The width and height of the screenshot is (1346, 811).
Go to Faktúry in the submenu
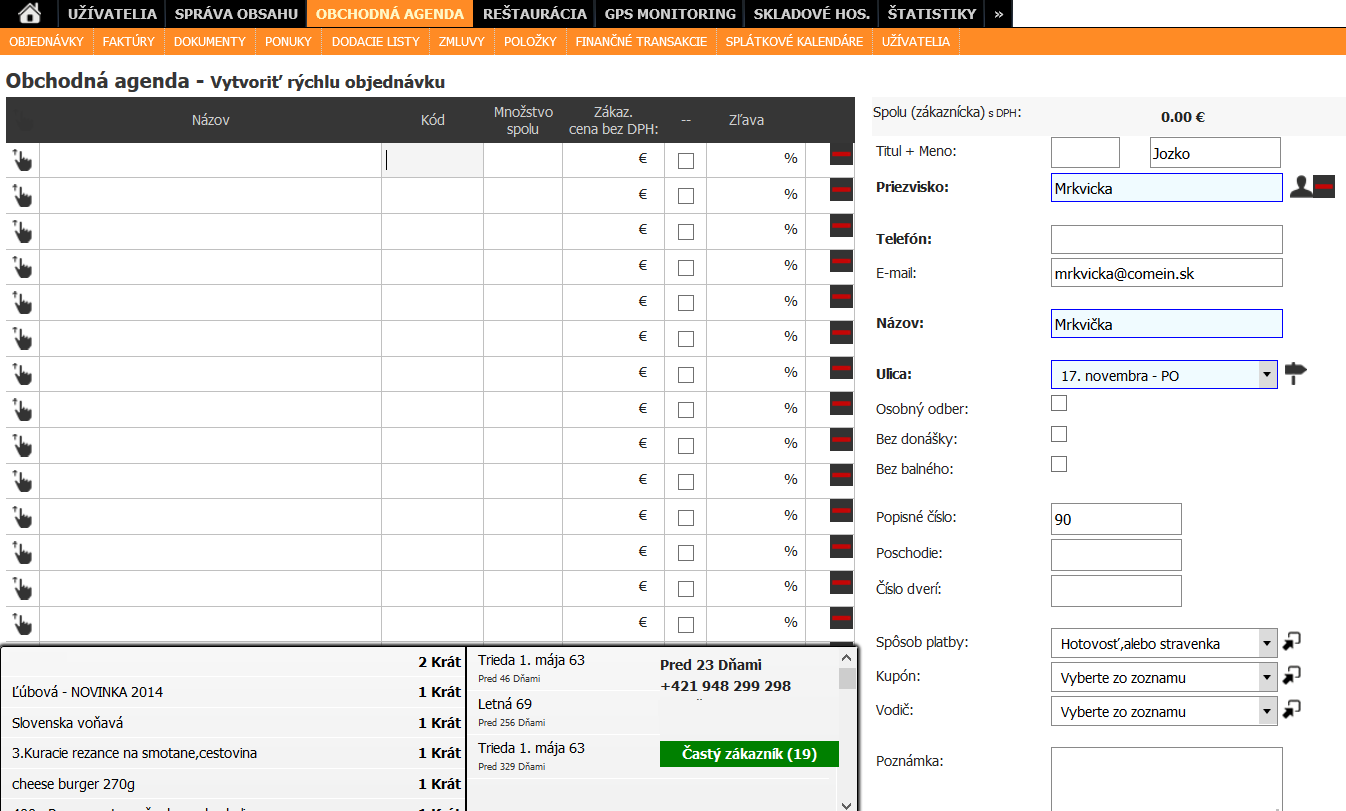point(128,42)
